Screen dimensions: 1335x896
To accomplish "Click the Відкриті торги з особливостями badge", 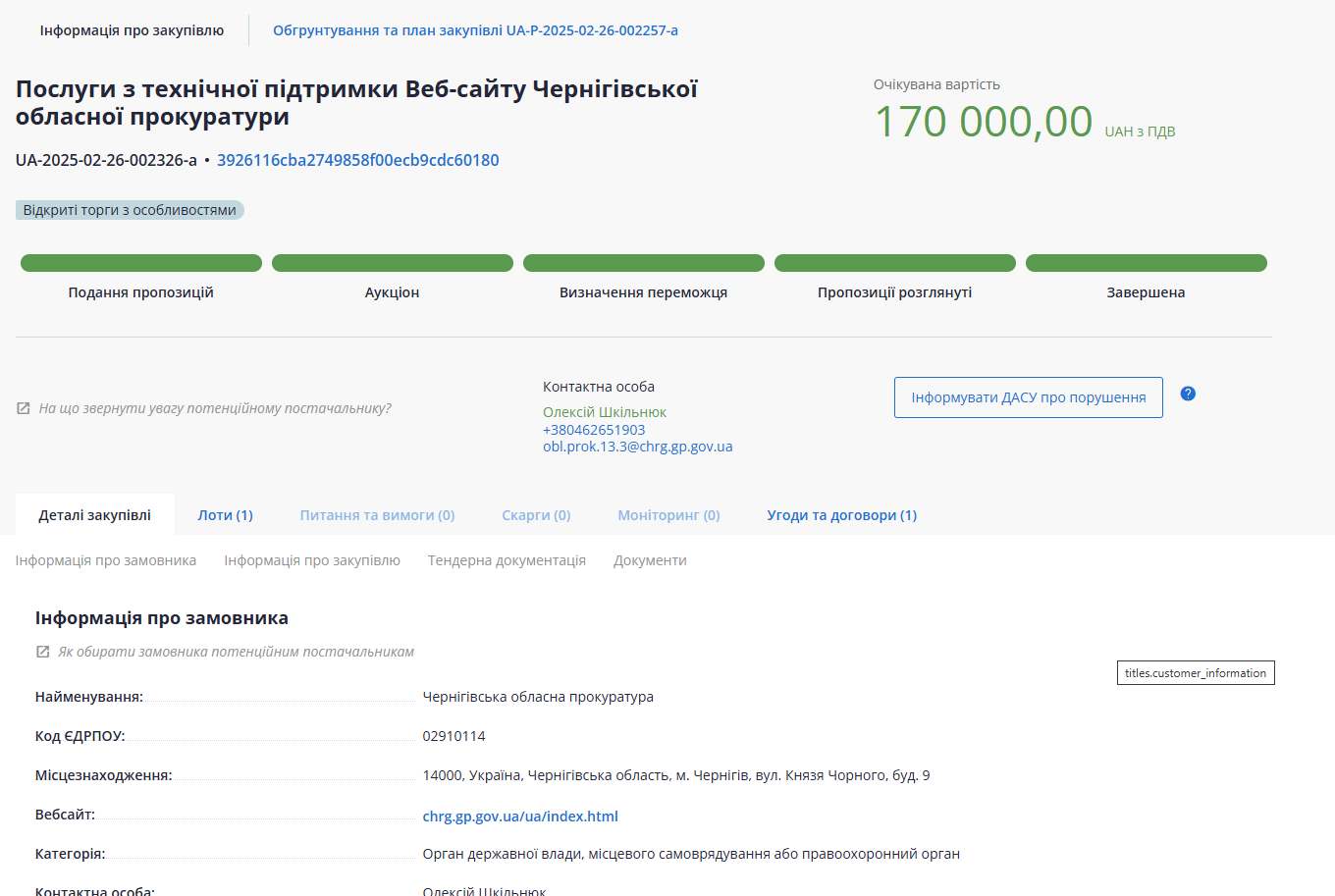I will [130, 210].
